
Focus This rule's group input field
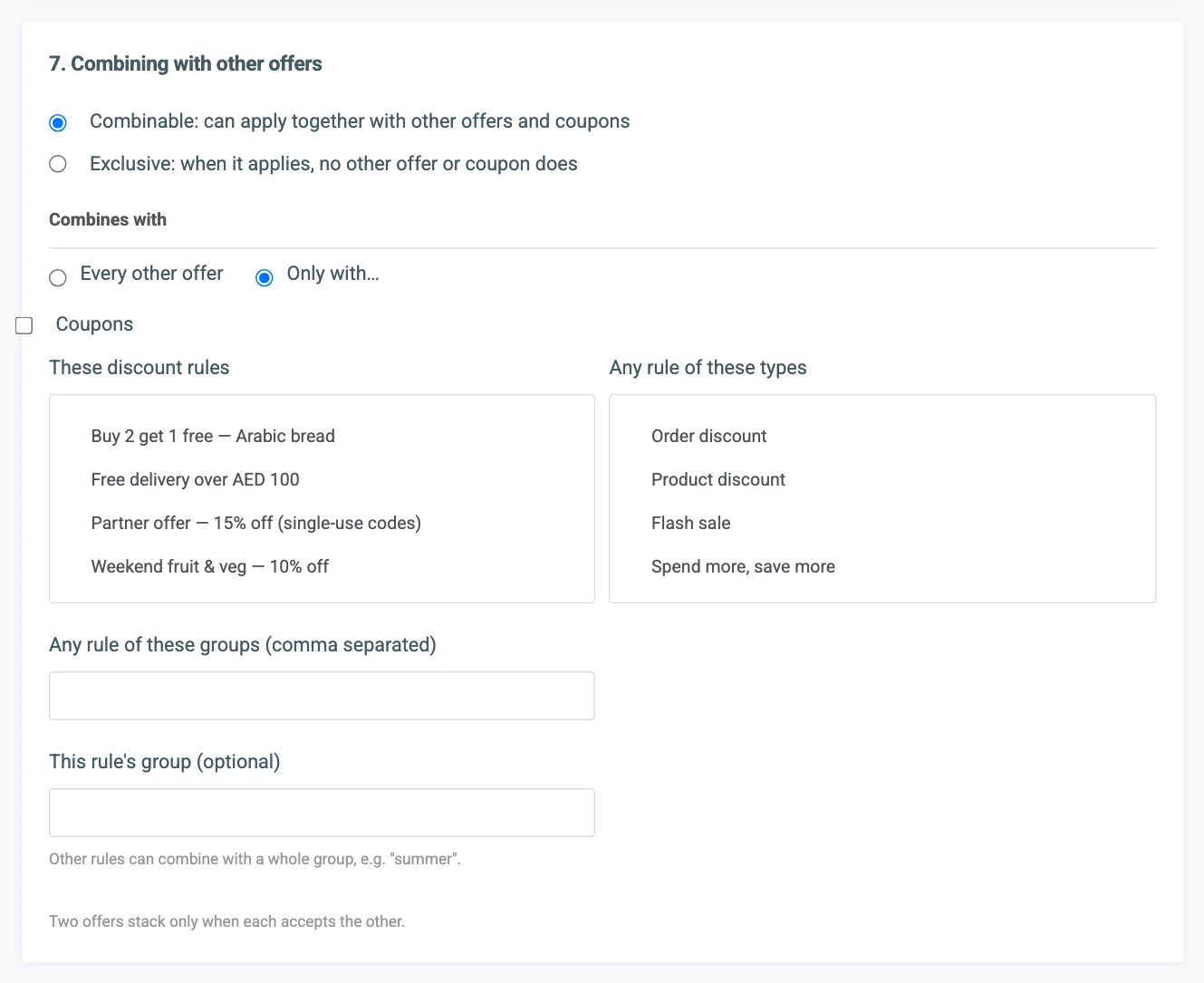pos(322,813)
